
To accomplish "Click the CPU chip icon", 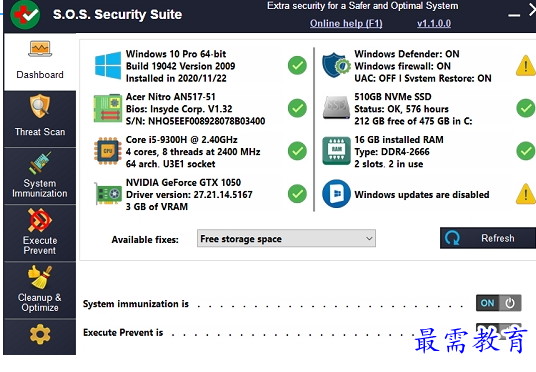I will (x=108, y=151).
